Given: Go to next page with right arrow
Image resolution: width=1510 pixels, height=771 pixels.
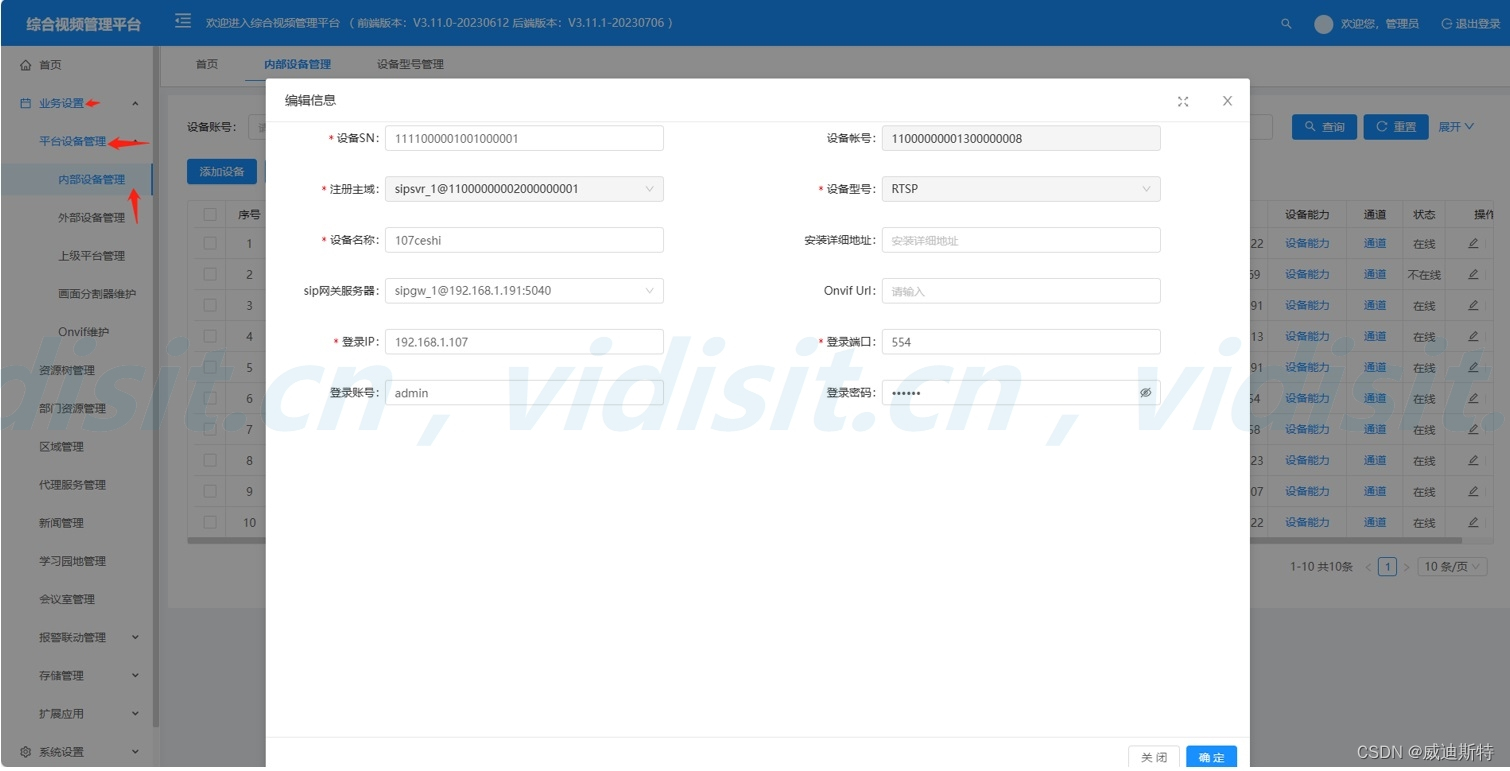Looking at the screenshot, I should click(1406, 567).
